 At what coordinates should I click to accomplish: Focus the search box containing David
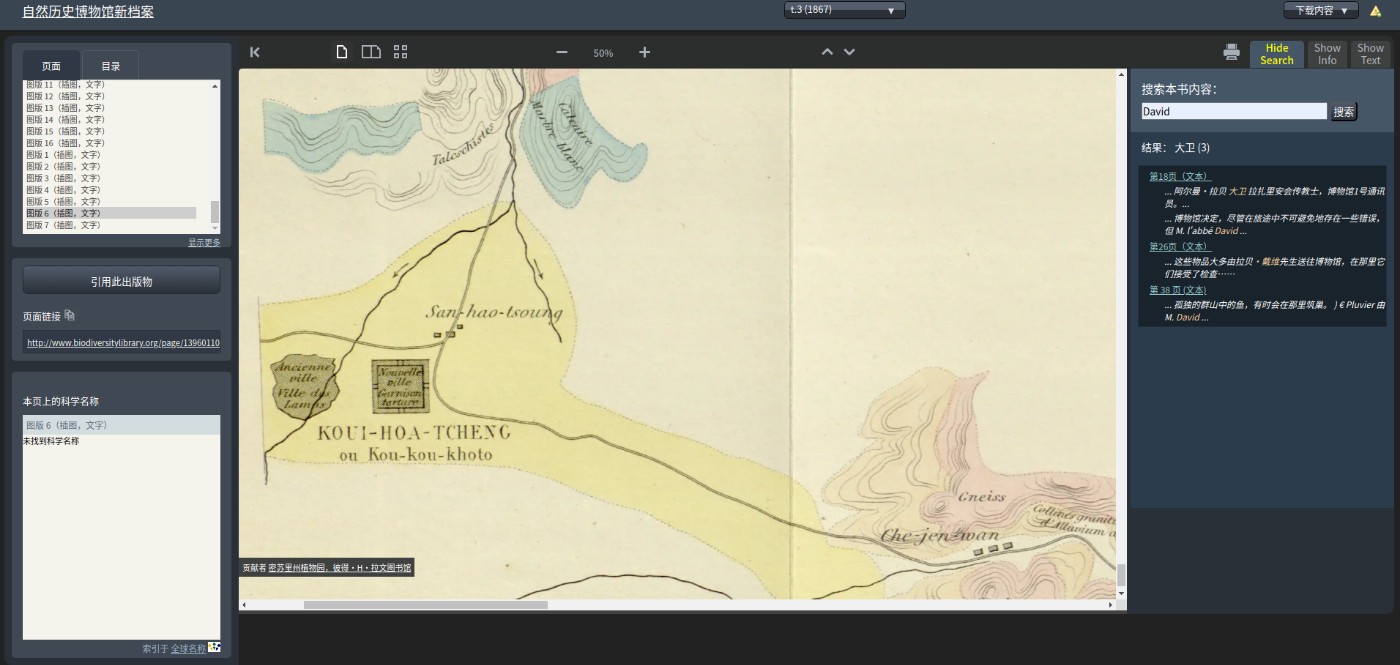1234,112
